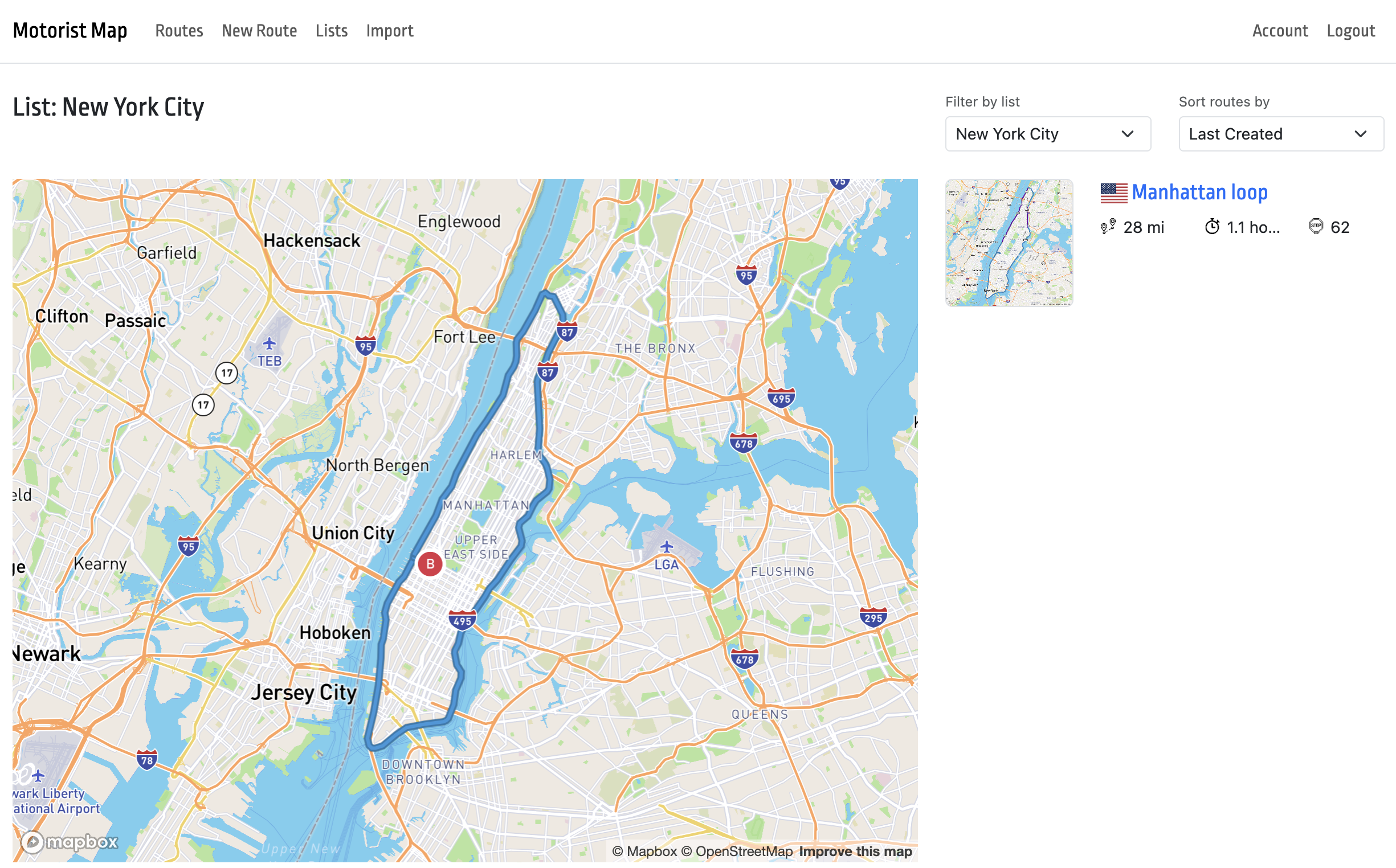1396x868 pixels.
Task: Click the I-495 highway shield on map
Action: tap(462, 620)
